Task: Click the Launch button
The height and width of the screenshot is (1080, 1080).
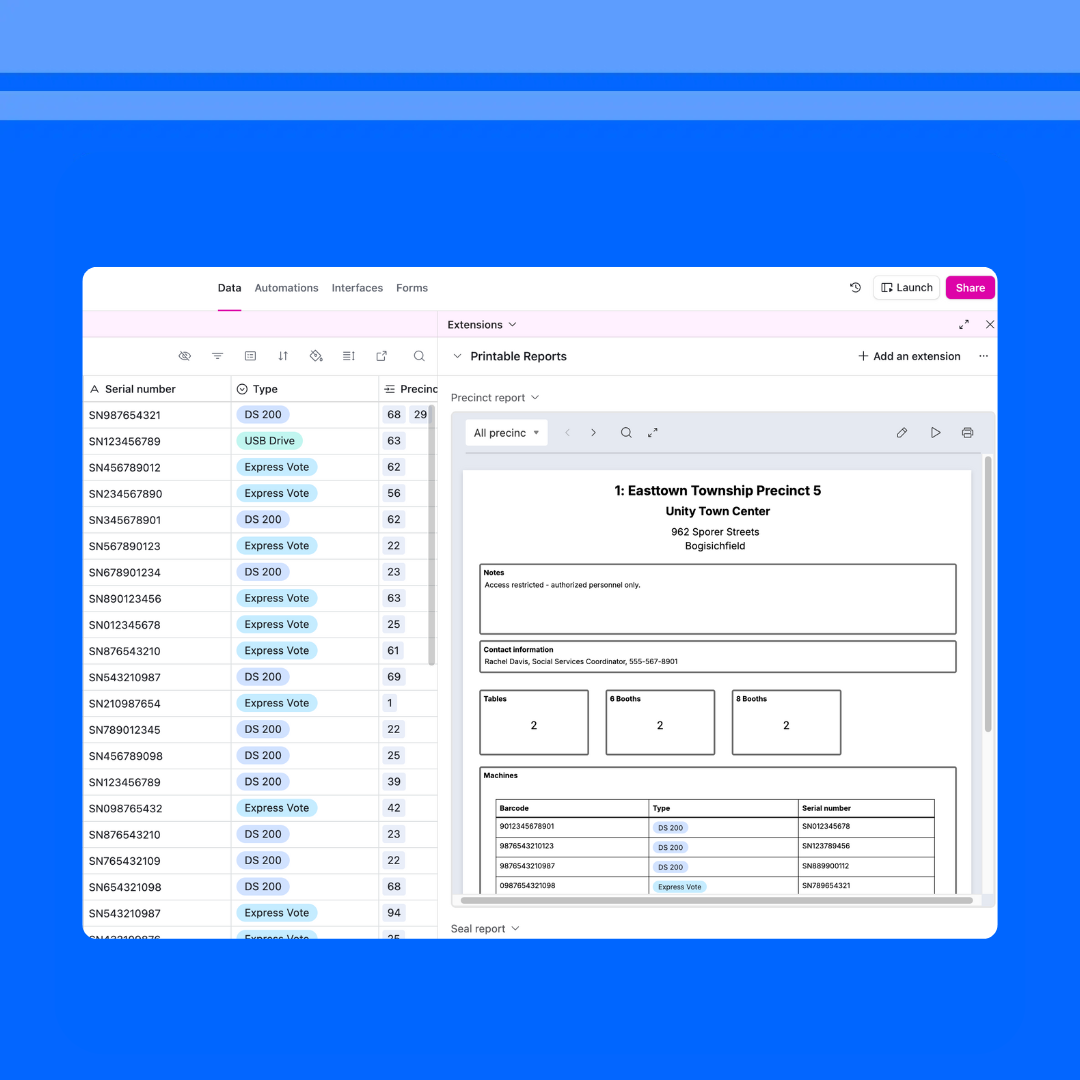Action: 906,287
